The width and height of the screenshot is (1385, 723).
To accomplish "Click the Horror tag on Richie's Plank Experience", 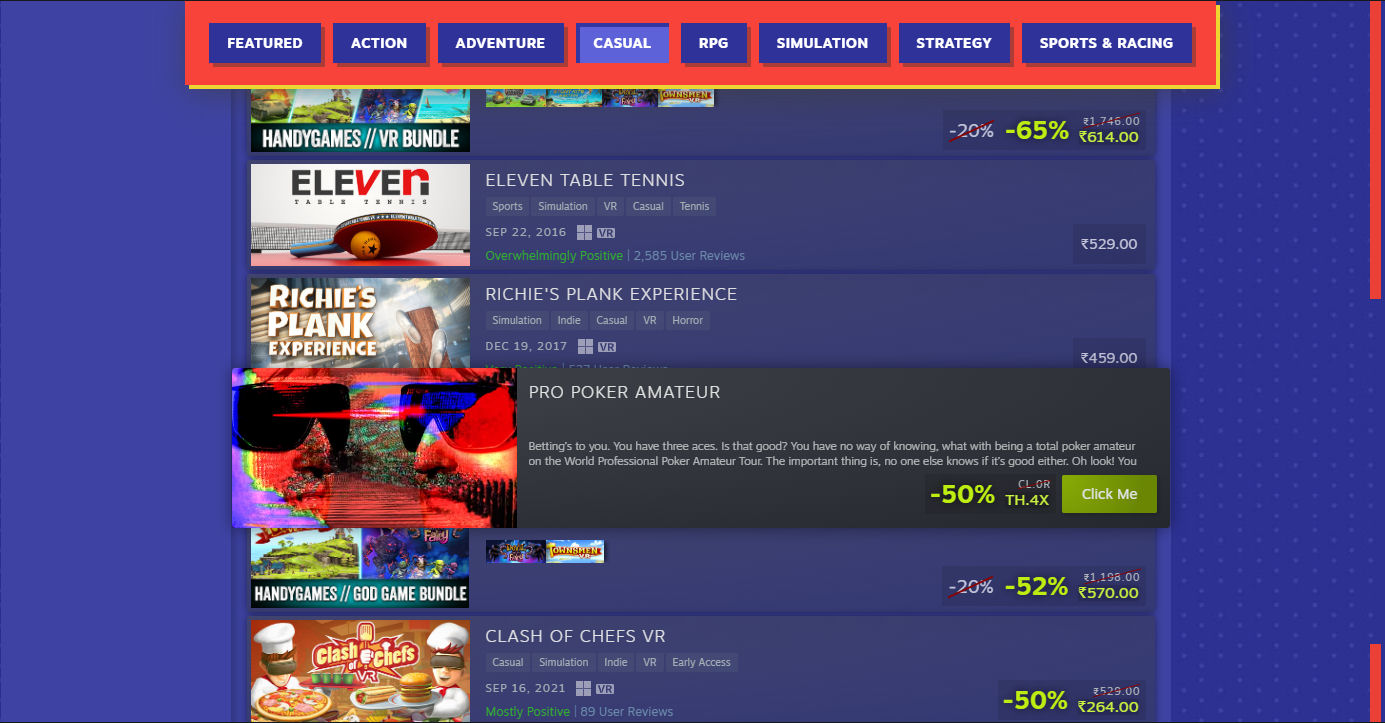I will coord(688,320).
